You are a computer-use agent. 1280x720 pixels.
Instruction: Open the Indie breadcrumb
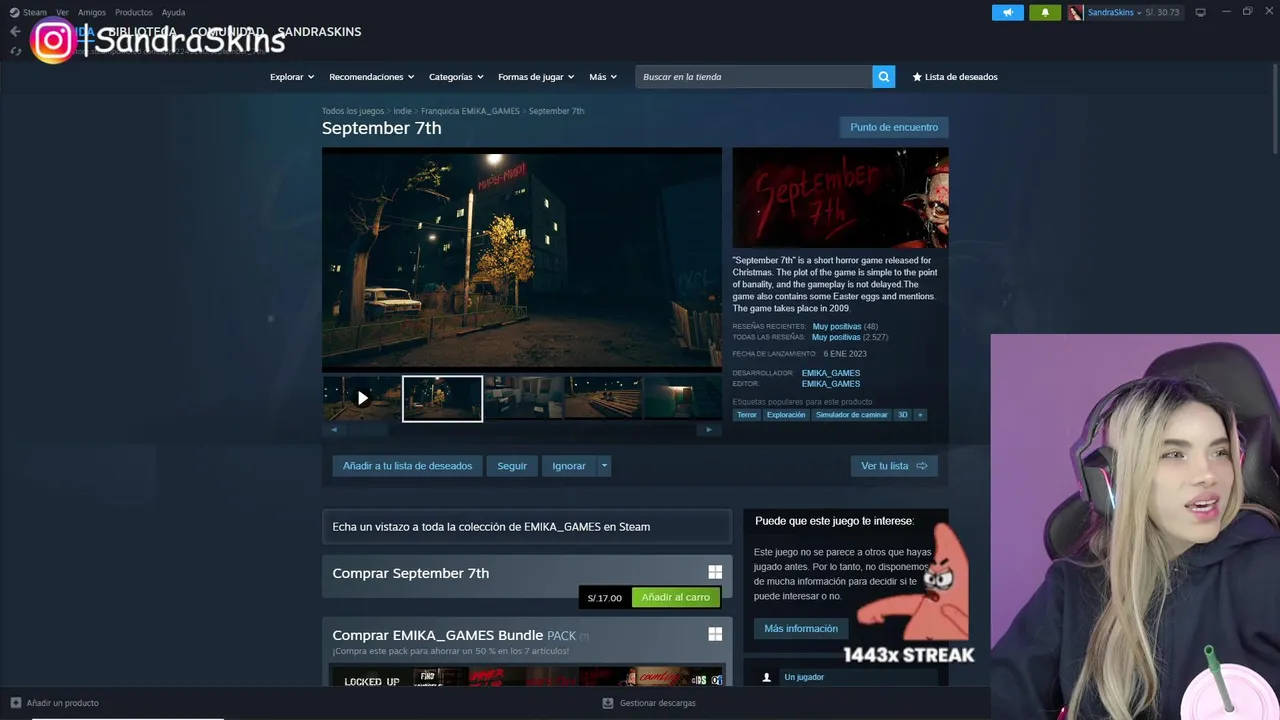[x=402, y=111]
